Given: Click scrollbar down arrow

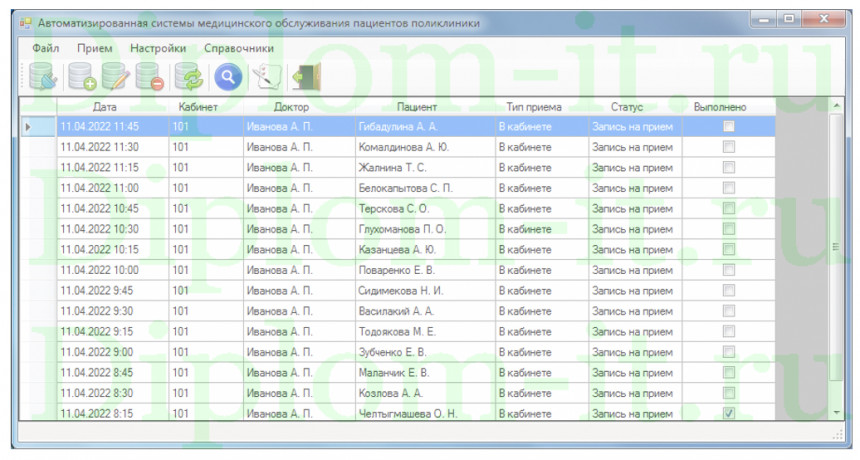Looking at the screenshot, I should pos(836,412).
